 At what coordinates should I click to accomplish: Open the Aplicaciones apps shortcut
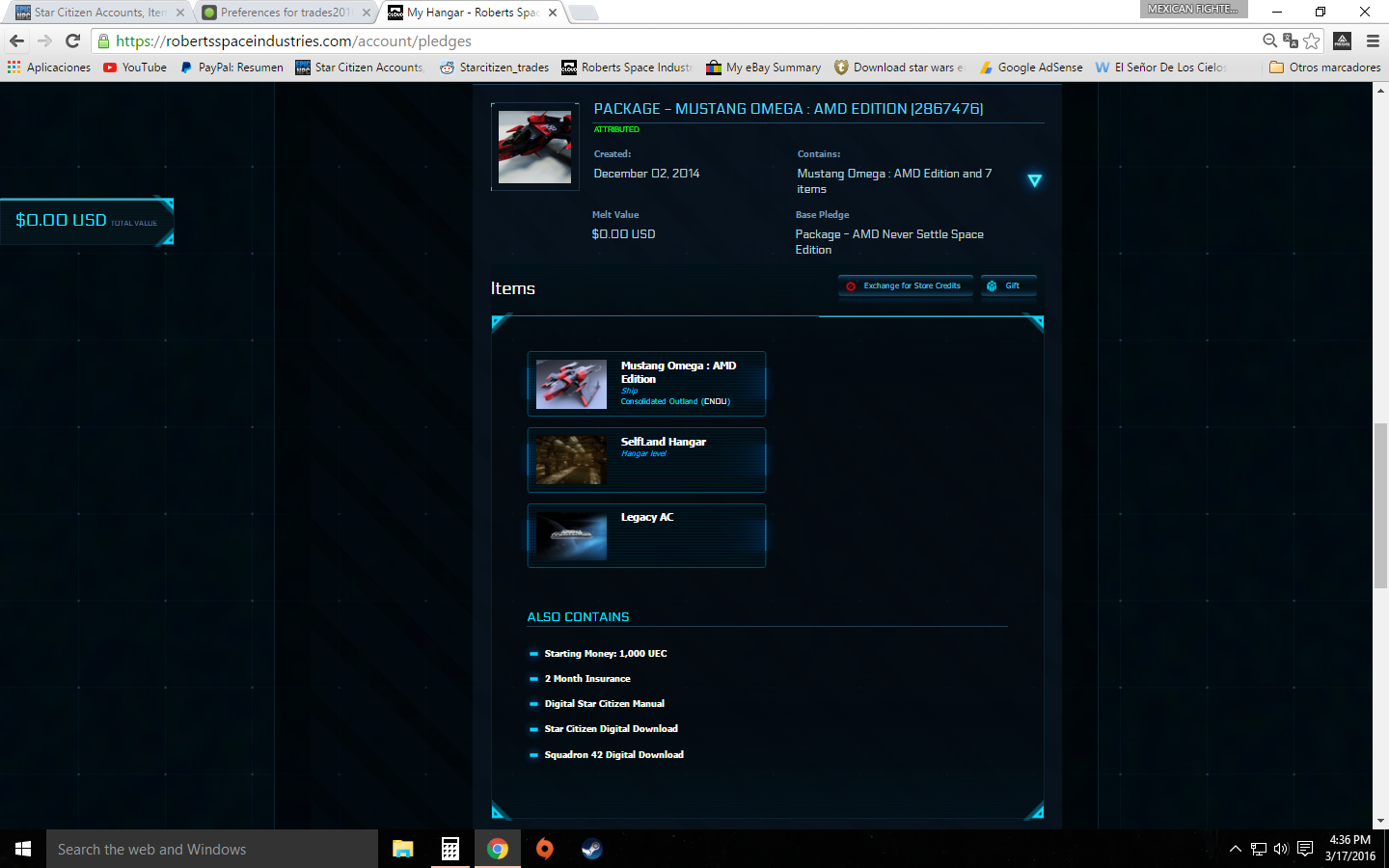click(x=49, y=68)
